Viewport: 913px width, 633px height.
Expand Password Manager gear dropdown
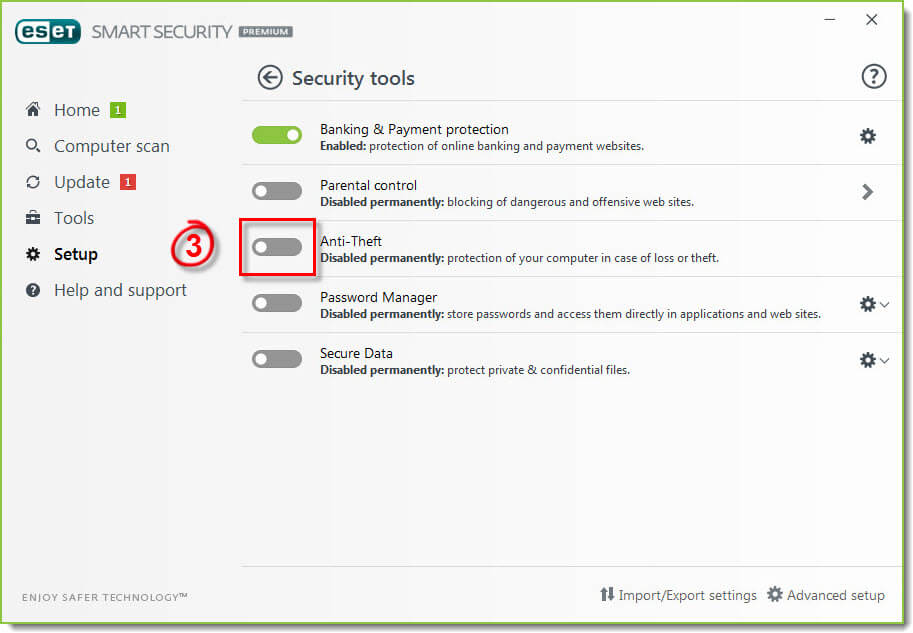[x=874, y=304]
